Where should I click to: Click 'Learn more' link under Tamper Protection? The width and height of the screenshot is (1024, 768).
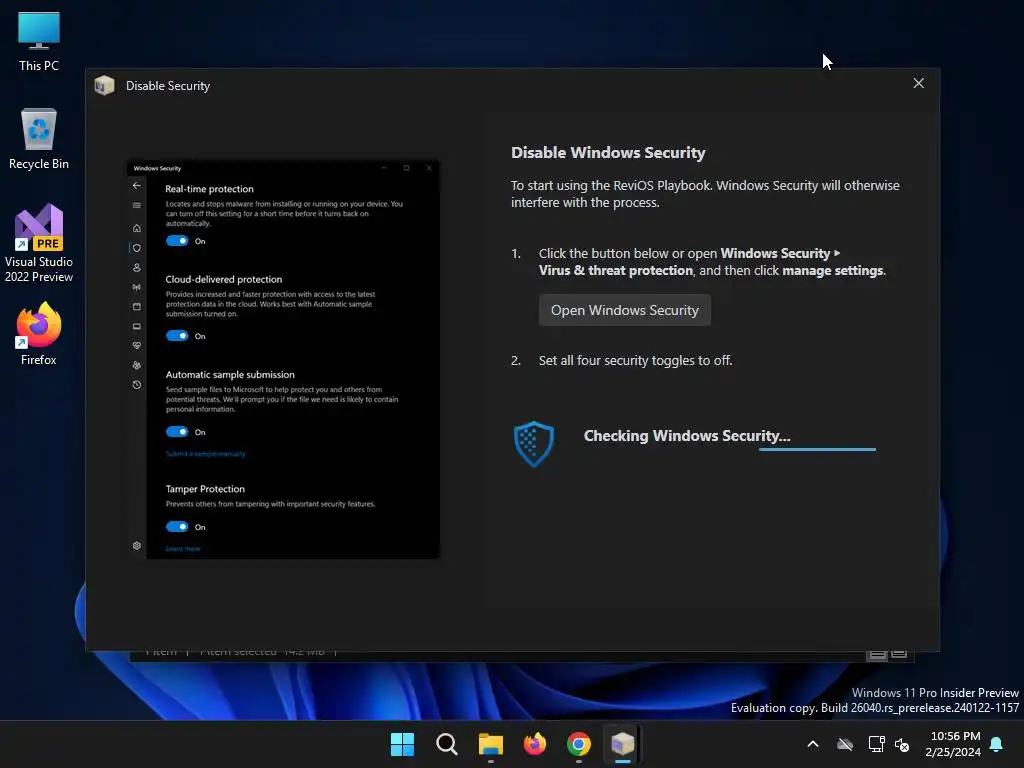point(183,549)
